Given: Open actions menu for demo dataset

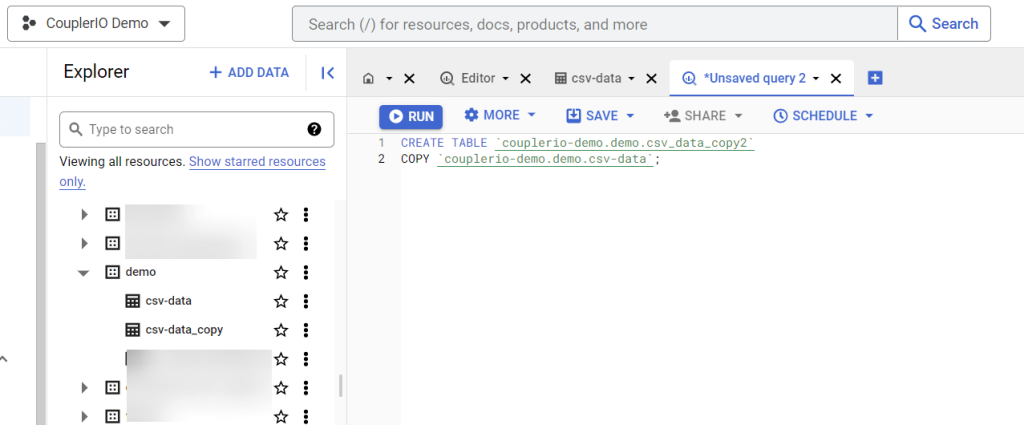Looking at the screenshot, I should click(306, 272).
